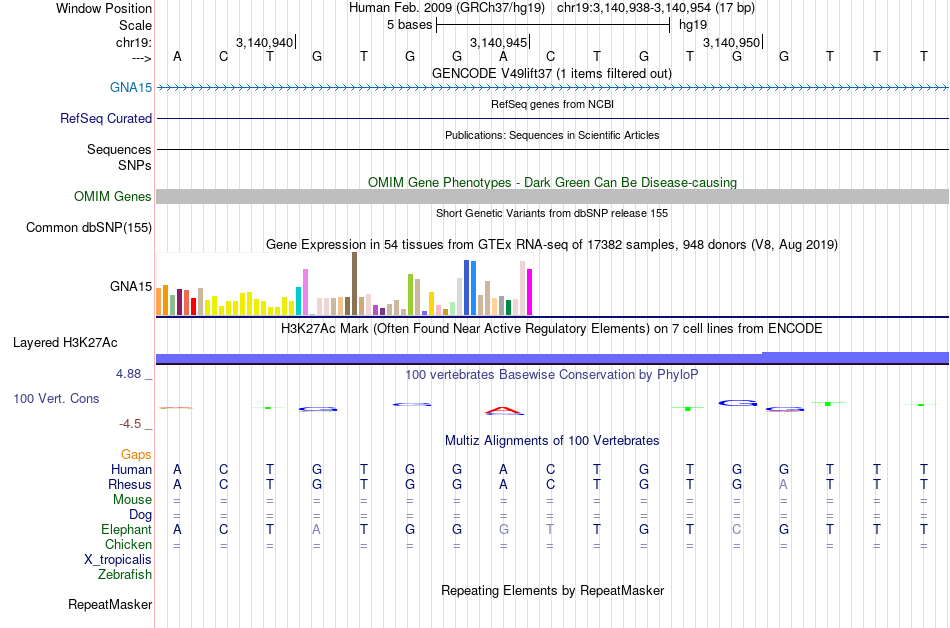Click the GTEx Gene Expression track title
Screen dimensions: 950x628
coord(552,245)
